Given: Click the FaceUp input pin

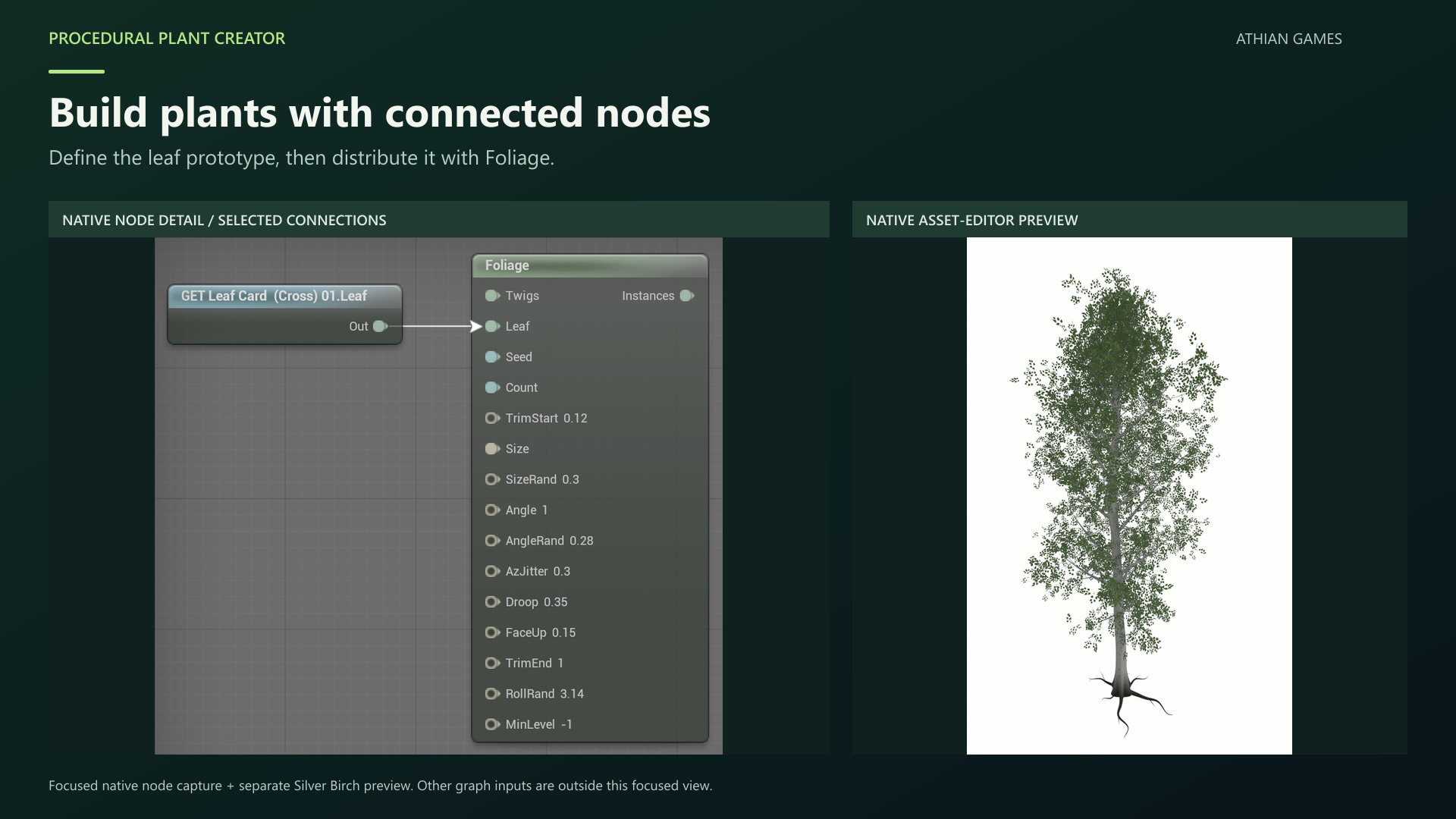Looking at the screenshot, I should [492, 632].
